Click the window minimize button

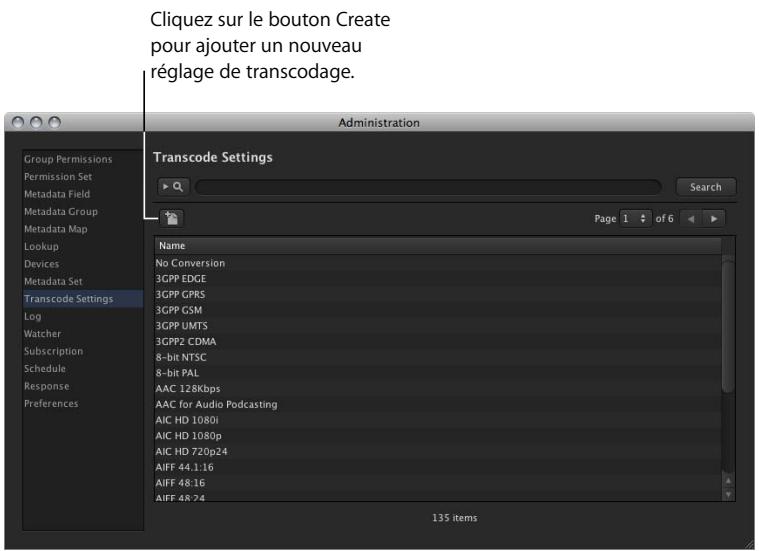[x=36, y=122]
